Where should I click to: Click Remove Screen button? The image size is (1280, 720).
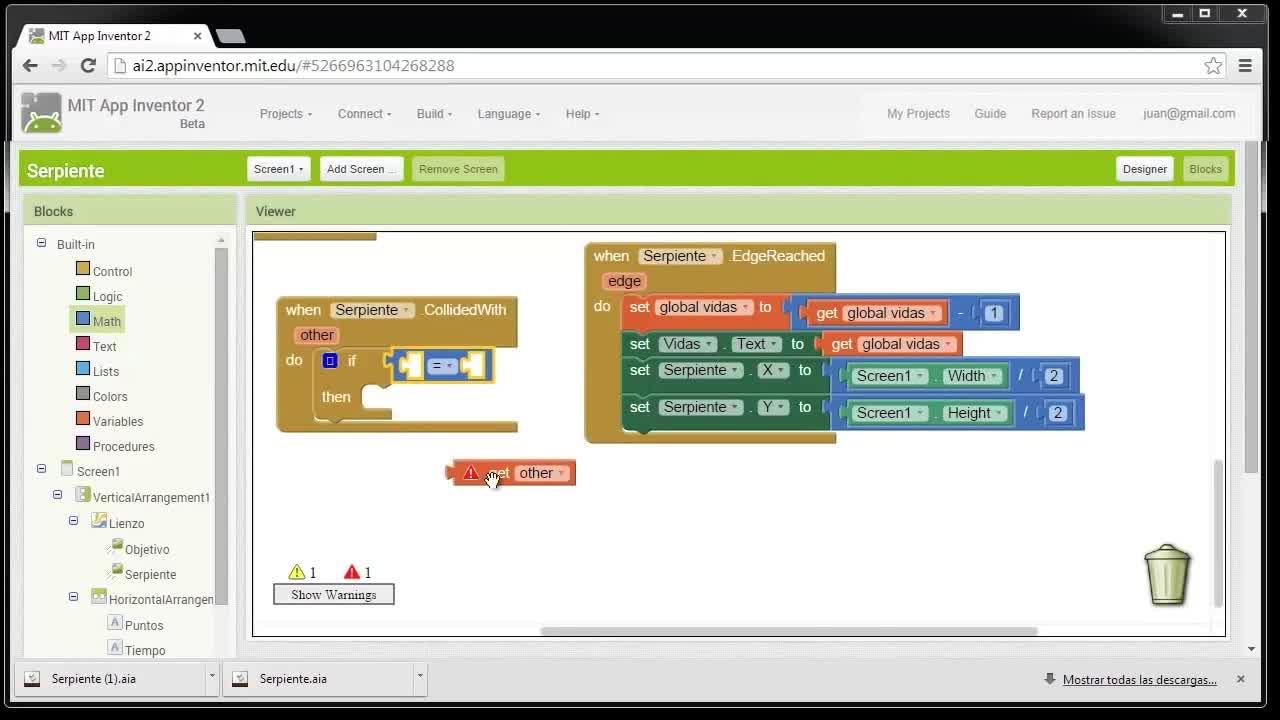458,169
